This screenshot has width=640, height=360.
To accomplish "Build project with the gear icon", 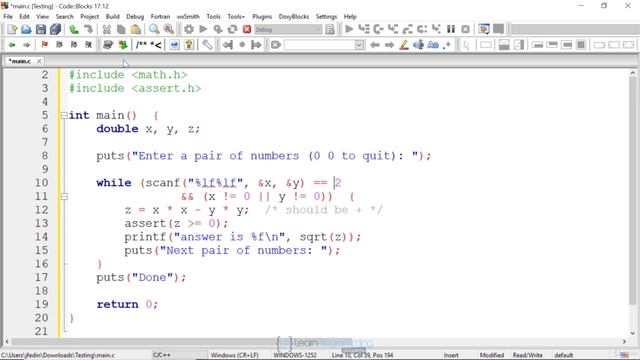I will pyautogui.click(x=188, y=29).
